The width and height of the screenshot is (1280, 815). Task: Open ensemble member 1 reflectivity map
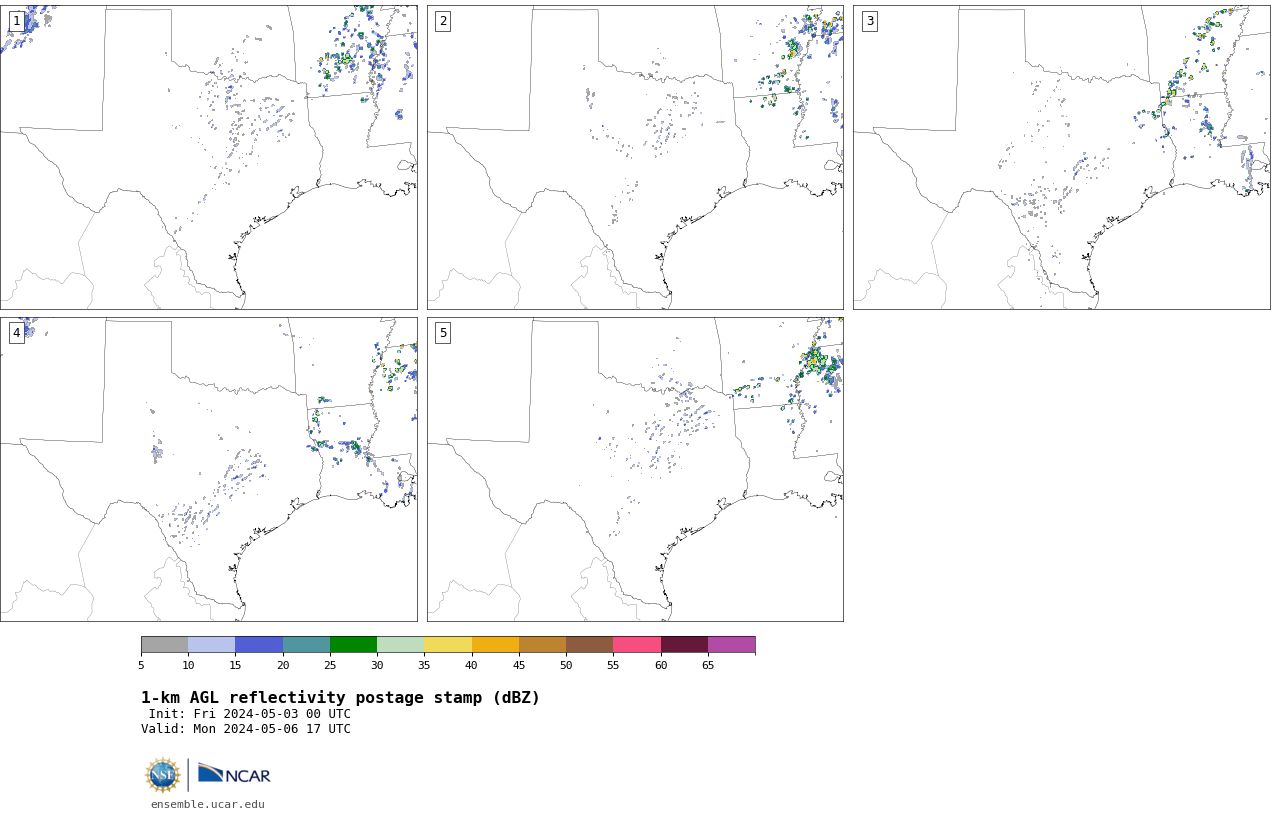click(208, 157)
